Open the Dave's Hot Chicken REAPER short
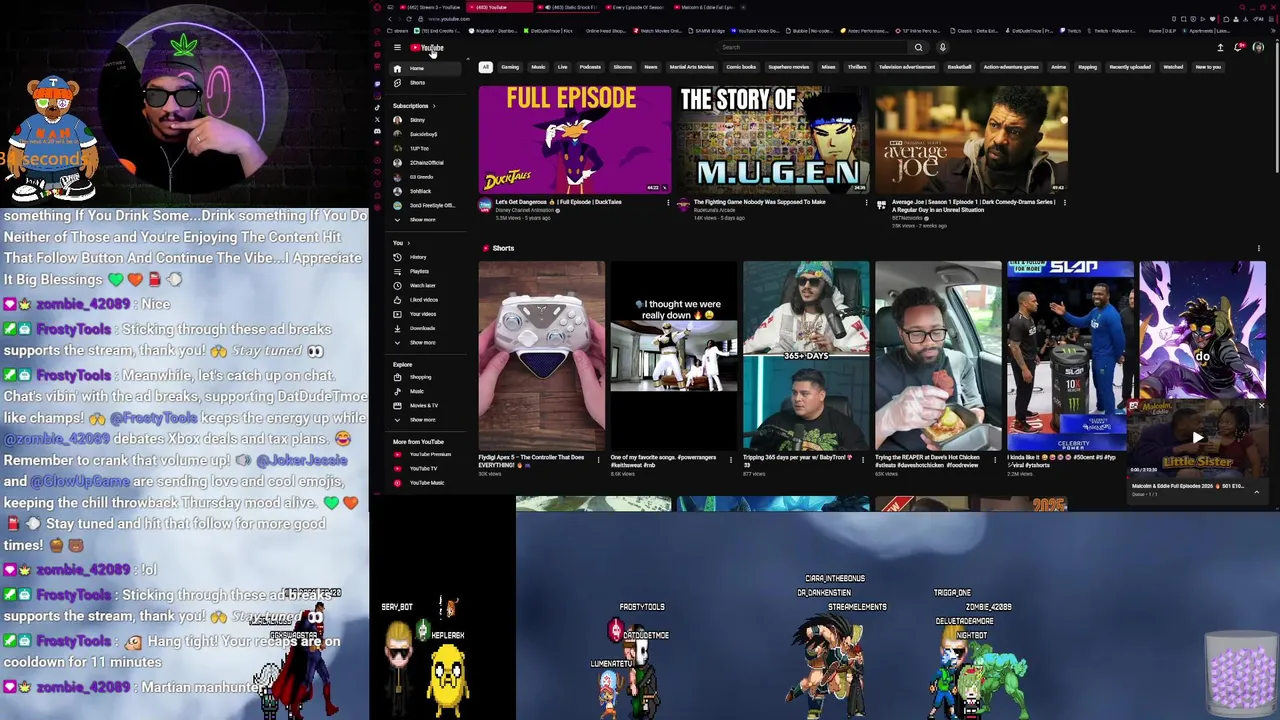This screenshot has height=720, width=1280. pyautogui.click(x=938, y=356)
